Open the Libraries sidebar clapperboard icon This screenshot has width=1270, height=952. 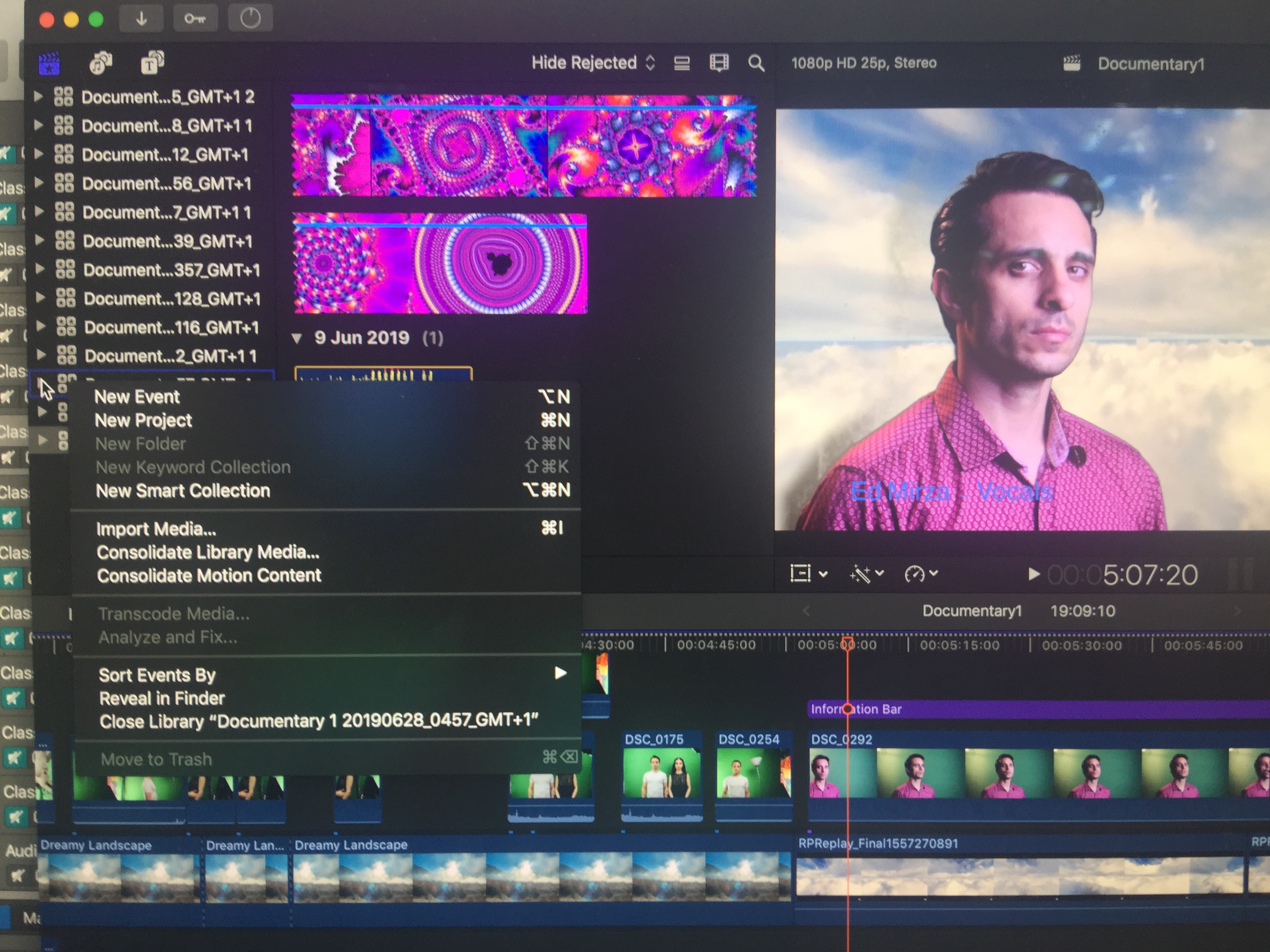coord(49,64)
